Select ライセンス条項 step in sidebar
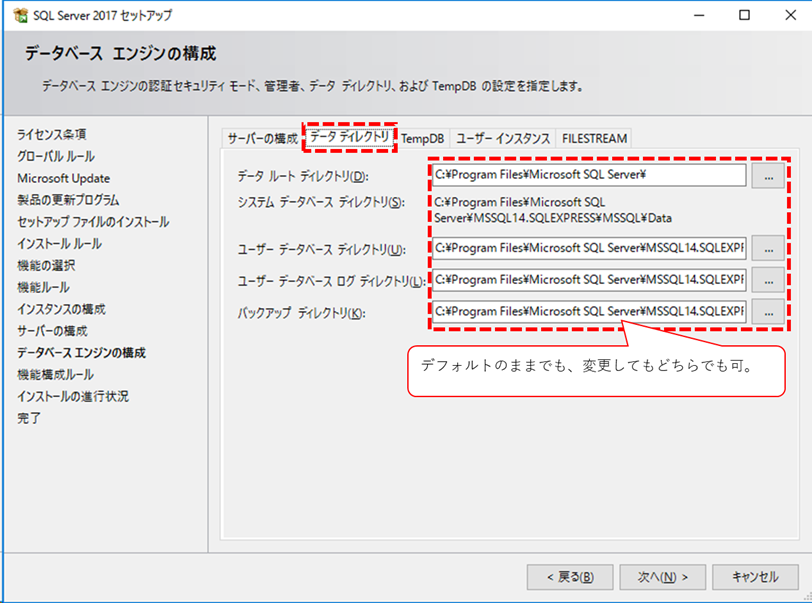Viewport: 812px width, 603px height. click(52, 134)
